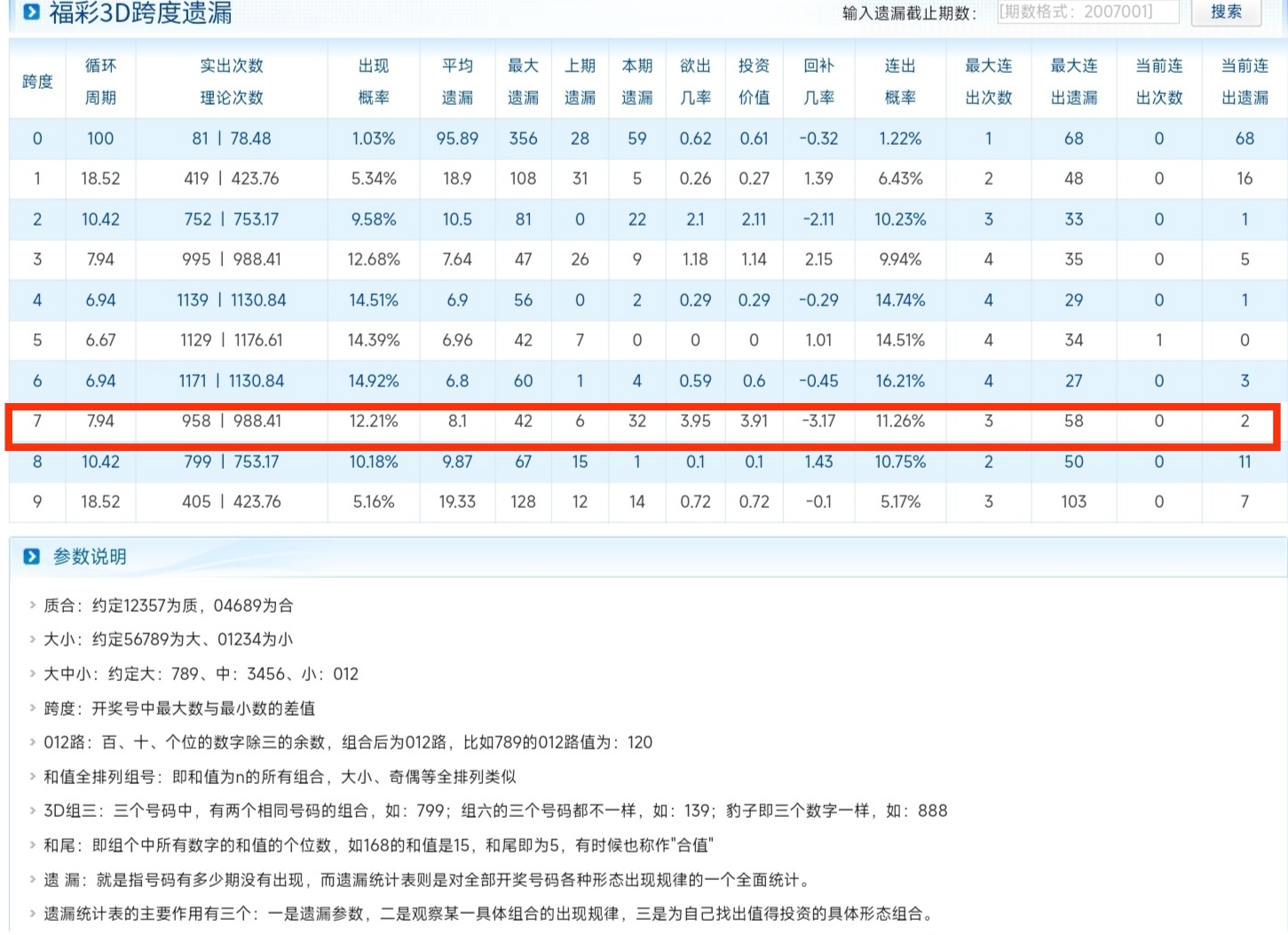Image resolution: width=1288 pixels, height=935 pixels.
Task: Click the 搜索 search button
Action: (x=1225, y=12)
